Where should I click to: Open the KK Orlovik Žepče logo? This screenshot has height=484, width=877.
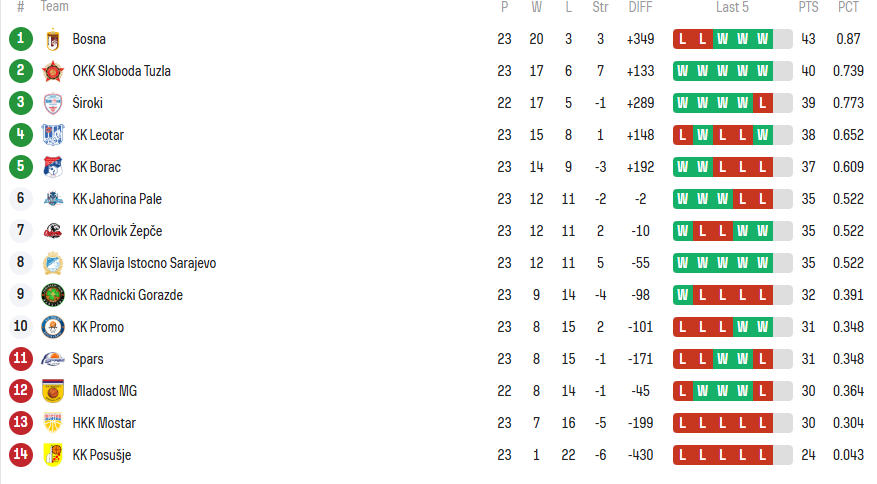click(53, 231)
